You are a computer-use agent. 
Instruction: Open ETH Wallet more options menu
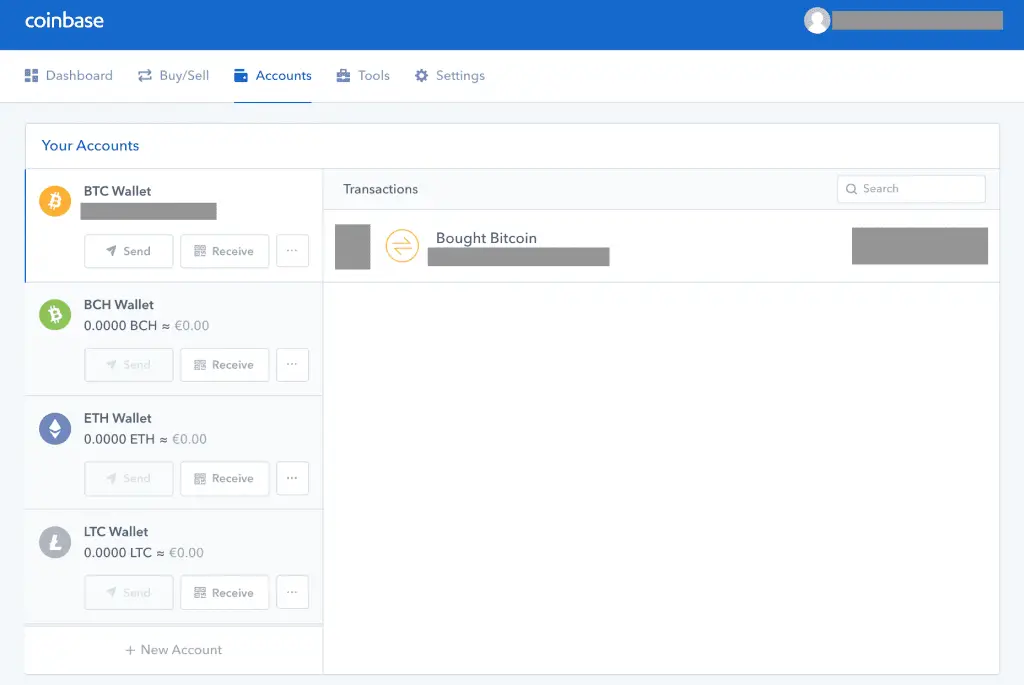pyautogui.click(x=292, y=478)
